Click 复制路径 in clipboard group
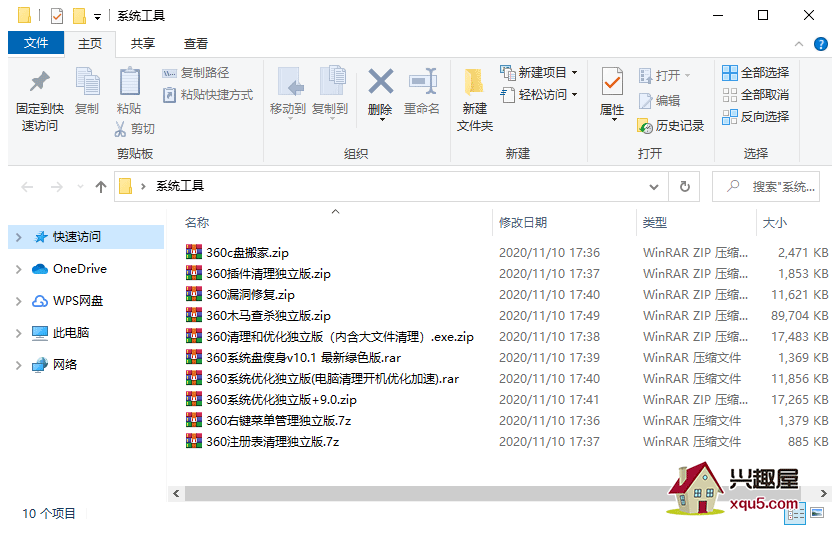 [196, 73]
